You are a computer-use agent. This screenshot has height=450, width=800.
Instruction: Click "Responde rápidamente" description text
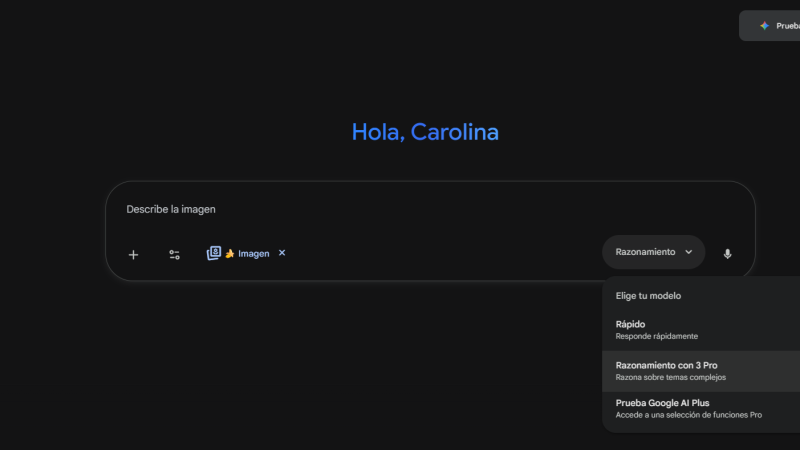656,336
